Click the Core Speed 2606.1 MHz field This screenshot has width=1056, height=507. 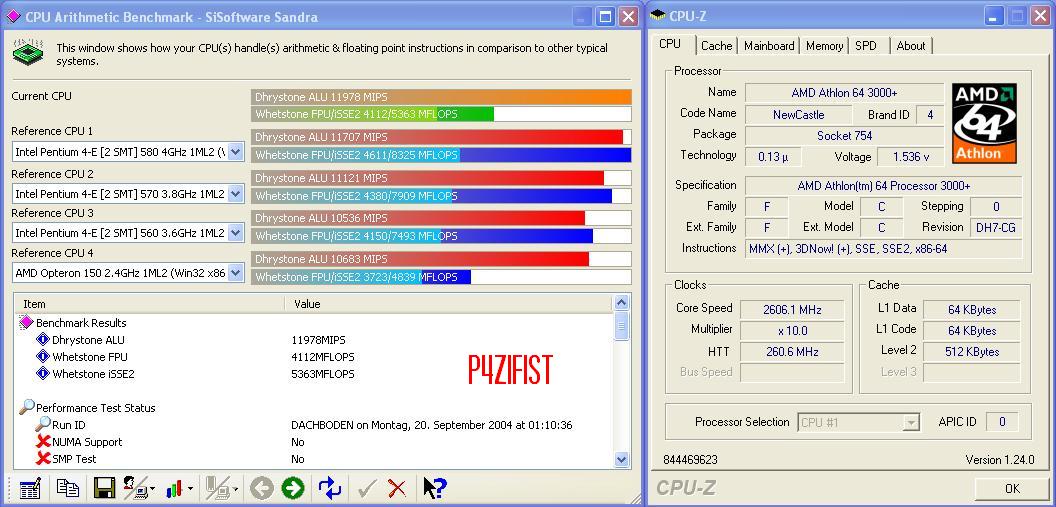pos(792,310)
